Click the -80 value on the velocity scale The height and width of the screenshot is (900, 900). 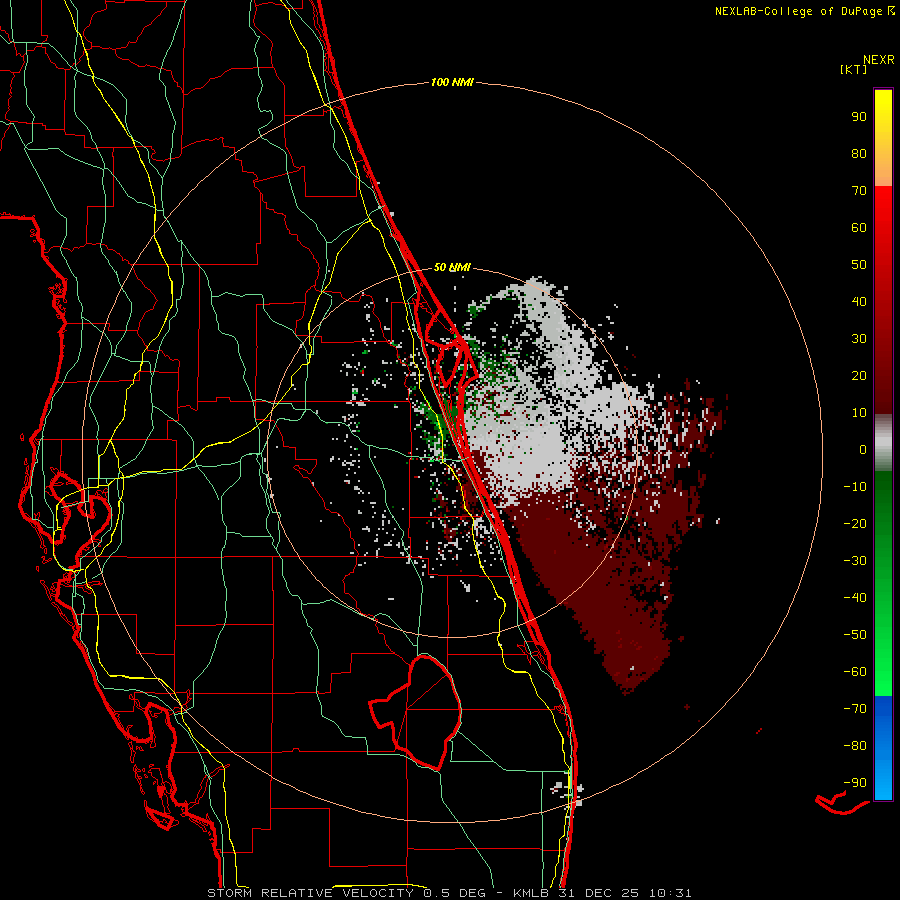pyautogui.click(x=855, y=746)
